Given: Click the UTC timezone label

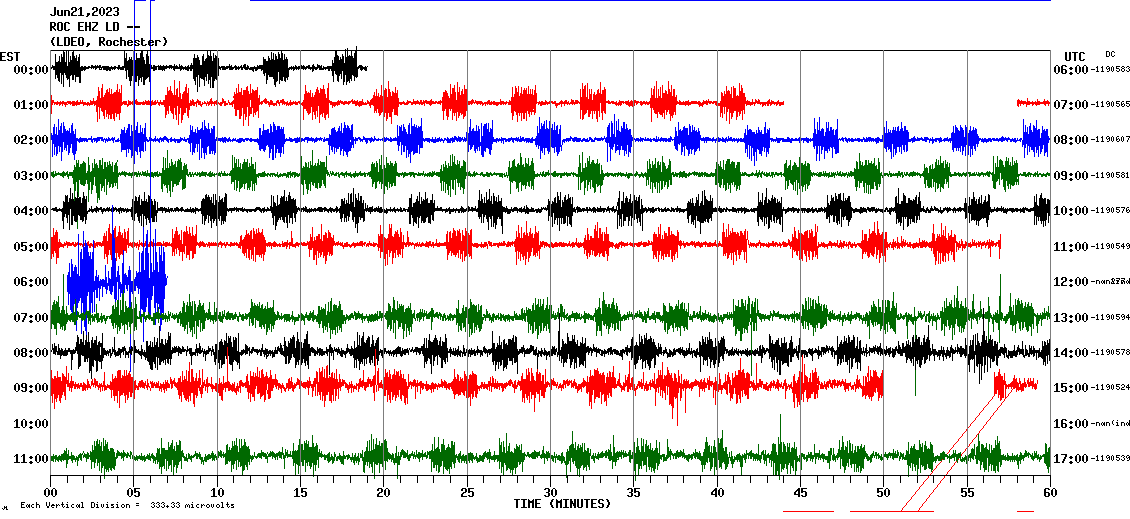Looking at the screenshot, I should (x=1075, y=56).
